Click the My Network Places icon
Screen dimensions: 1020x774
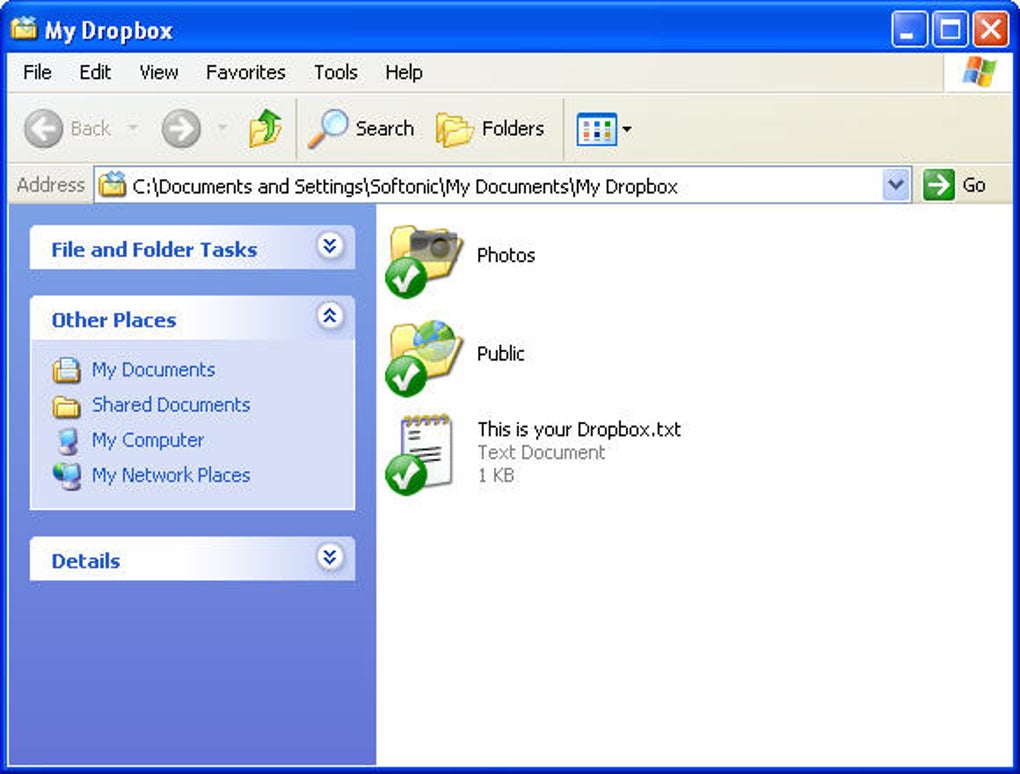coord(67,476)
